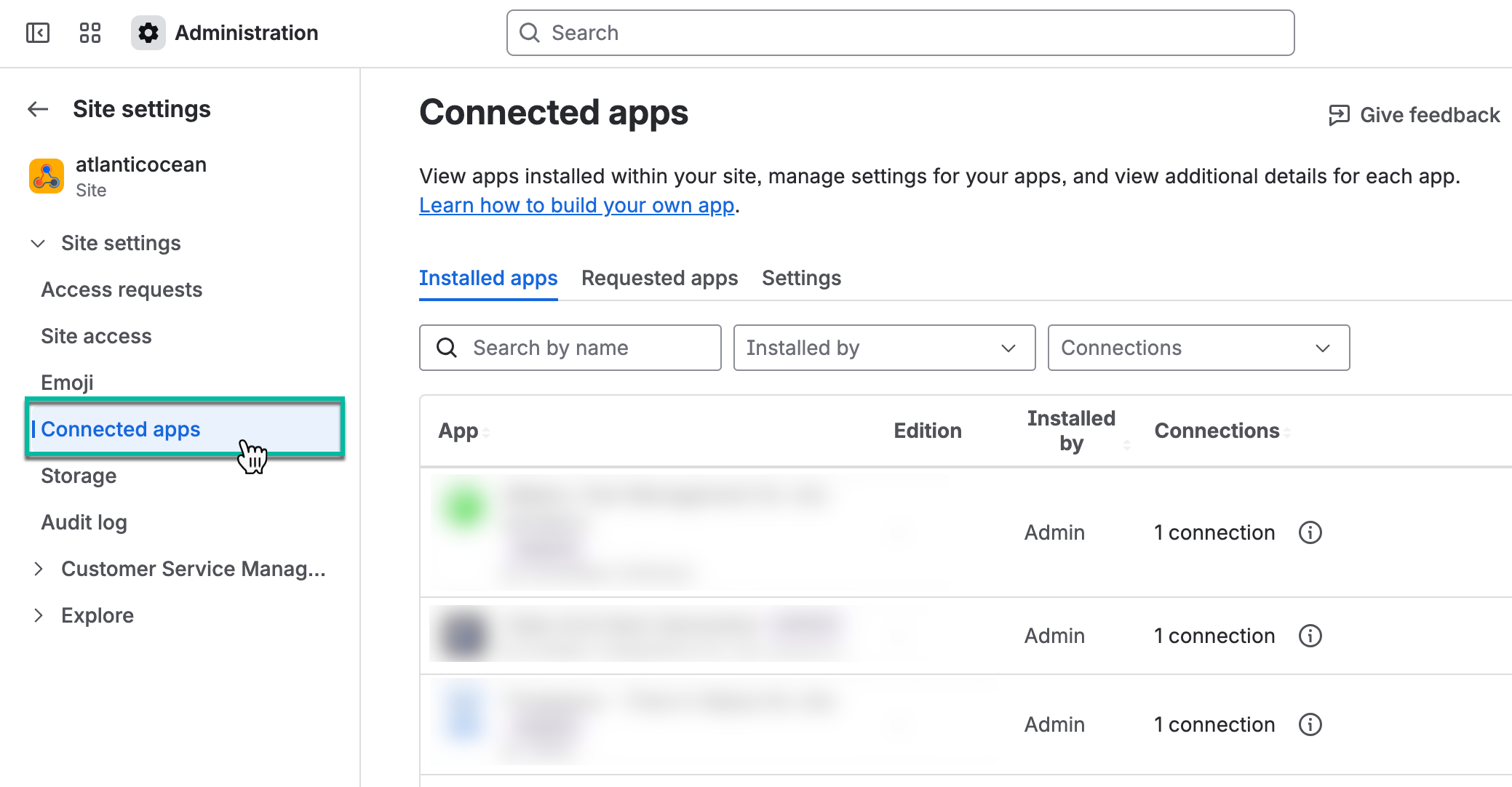The width and height of the screenshot is (1512, 787).
Task: Open the Installed by dropdown
Action: point(884,348)
